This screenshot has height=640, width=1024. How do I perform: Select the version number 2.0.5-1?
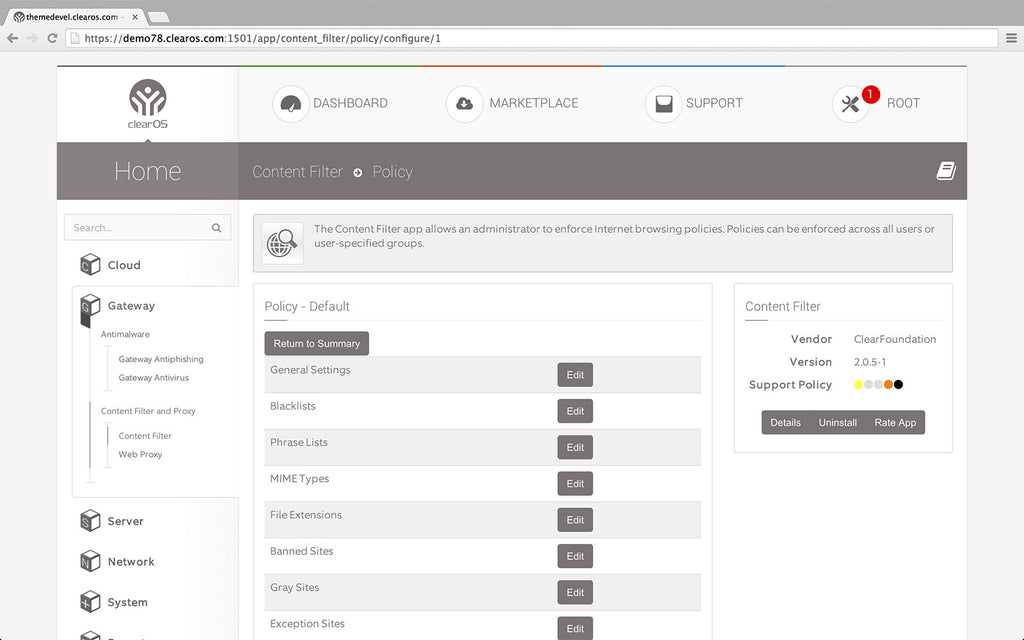[870, 362]
